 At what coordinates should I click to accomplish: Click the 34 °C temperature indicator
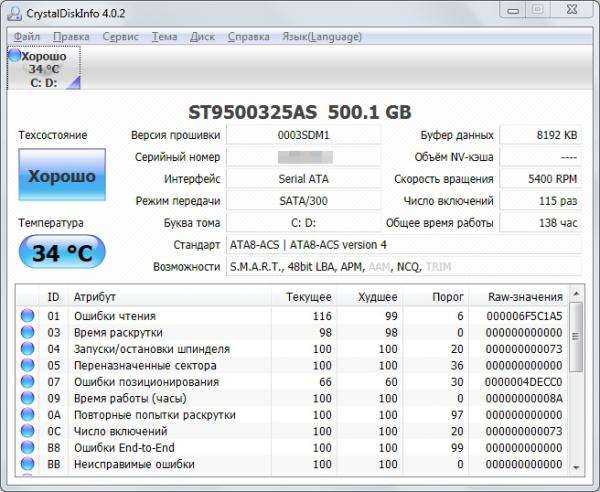coord(61,253)
